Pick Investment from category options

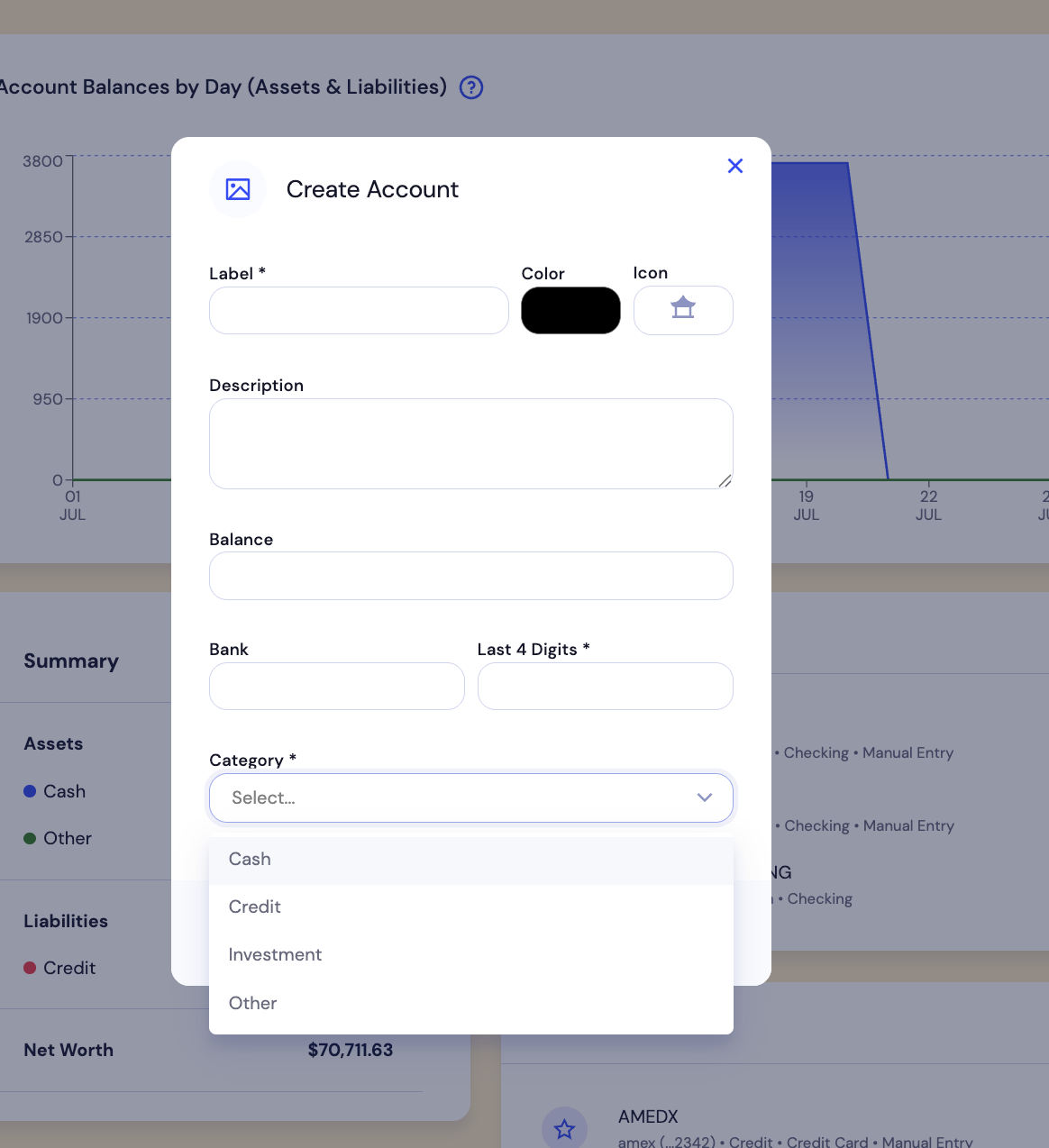[x=275, y=955]
